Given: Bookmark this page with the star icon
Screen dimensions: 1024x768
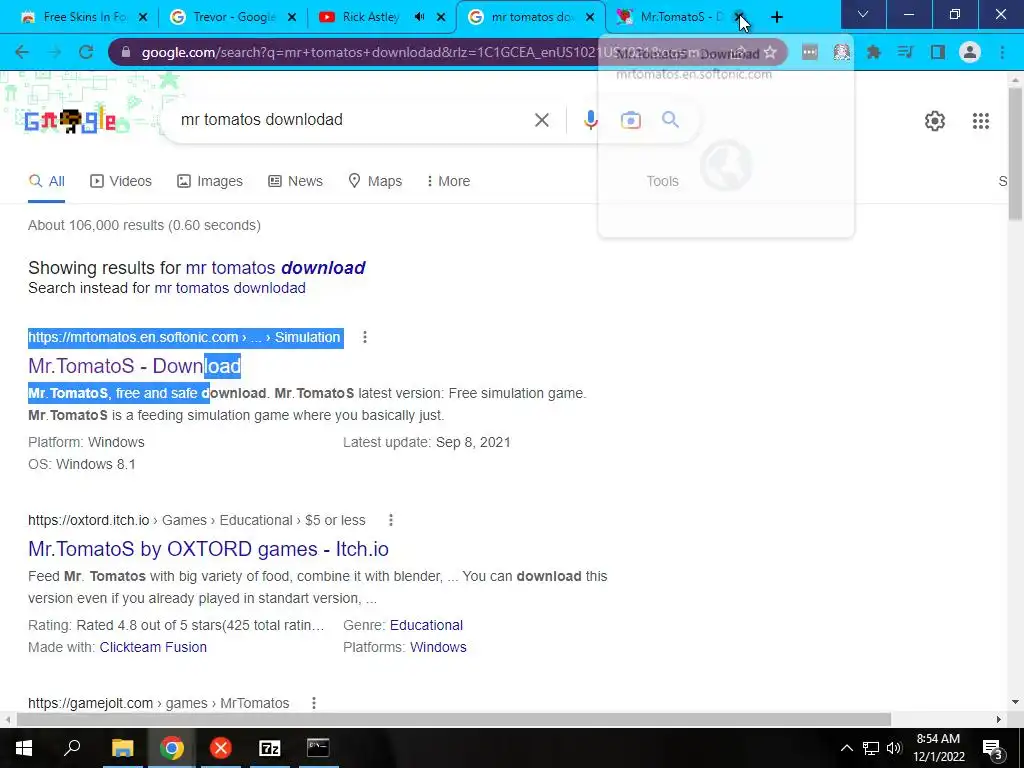Looking at the screenshot, I should point(771,52).
